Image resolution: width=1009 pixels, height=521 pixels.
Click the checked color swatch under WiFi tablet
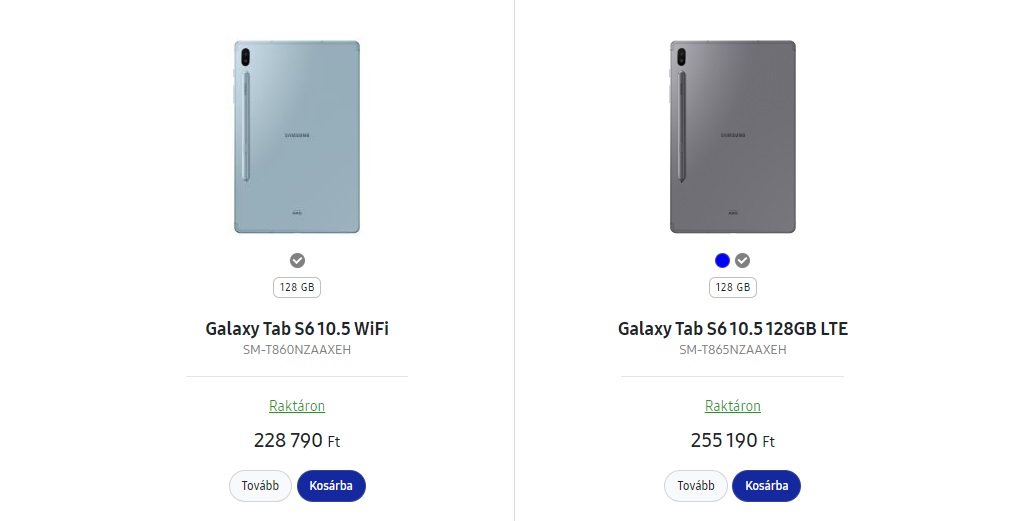[x=297, y=261]
